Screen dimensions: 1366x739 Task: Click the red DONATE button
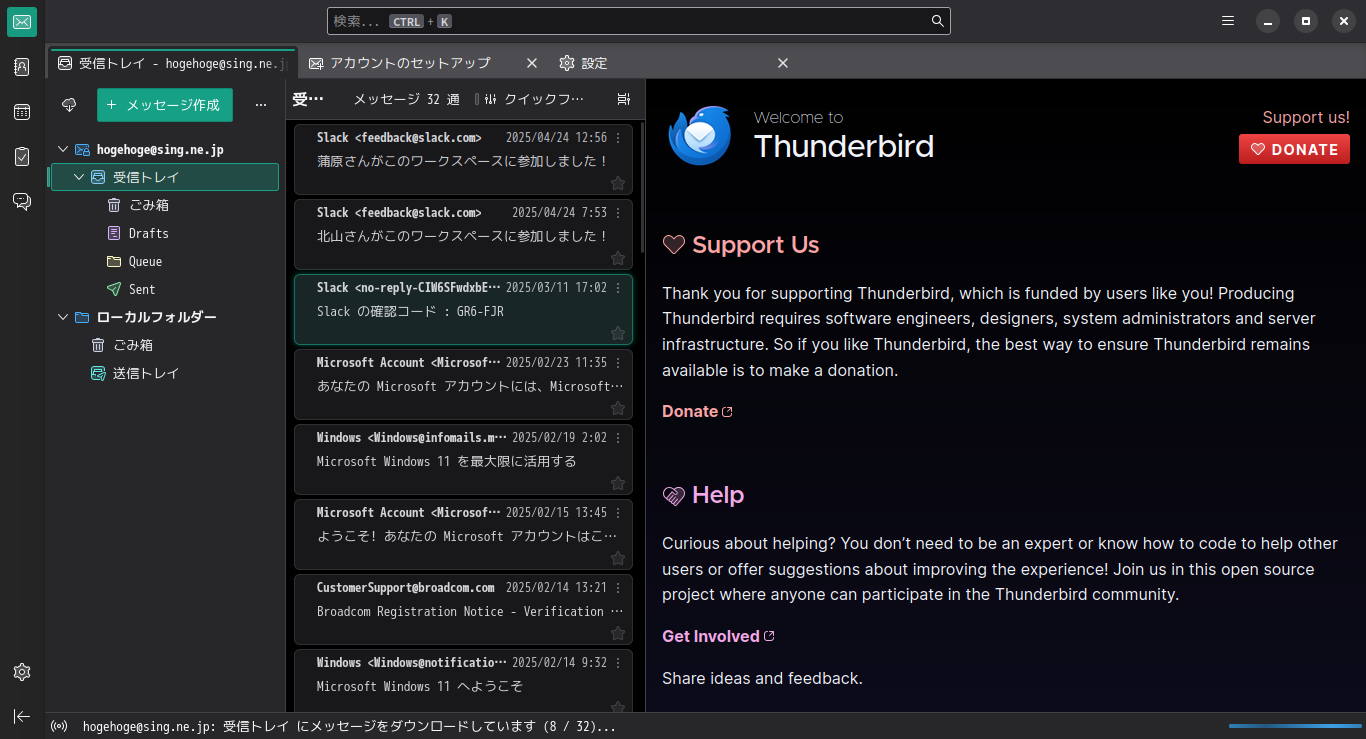[x=1294, y=149]
